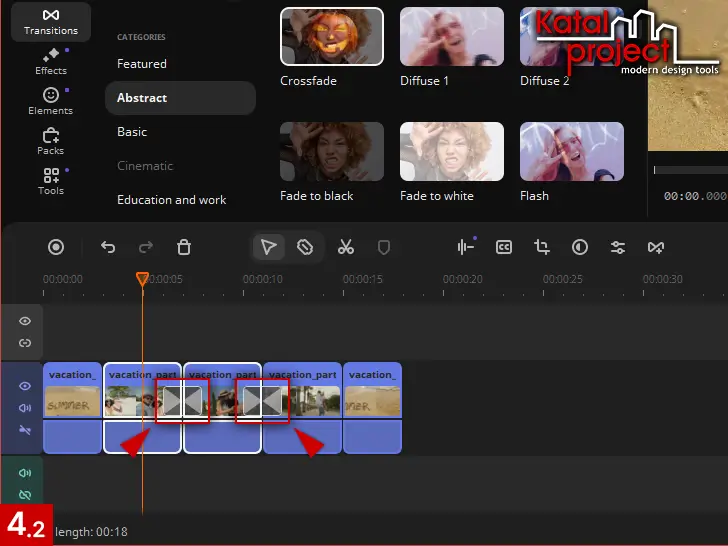The image size is (728, 546).
Task: Open Color adjustments half-circle icon
Action: point(580,247)
